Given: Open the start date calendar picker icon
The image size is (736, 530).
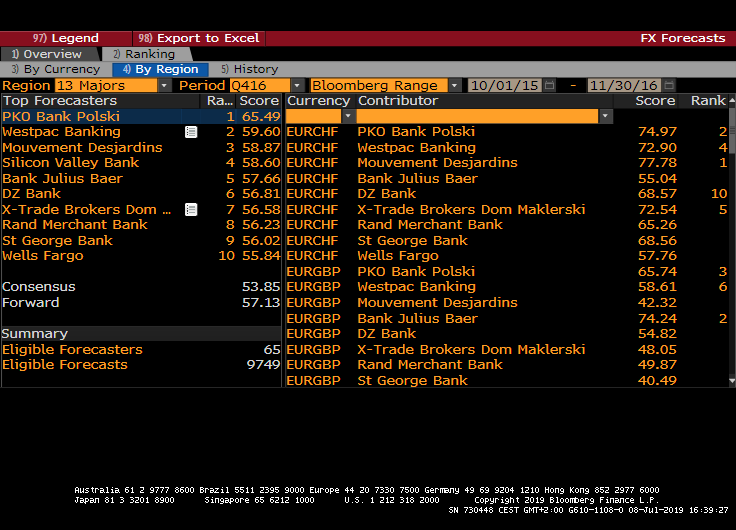Looking at the screenshot, I should [549, 86].
